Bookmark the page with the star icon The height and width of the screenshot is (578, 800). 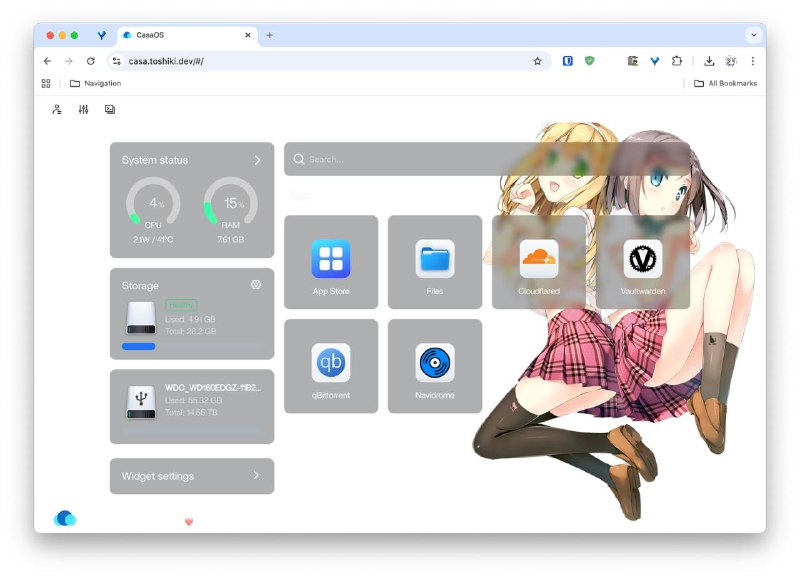(537, 60)
